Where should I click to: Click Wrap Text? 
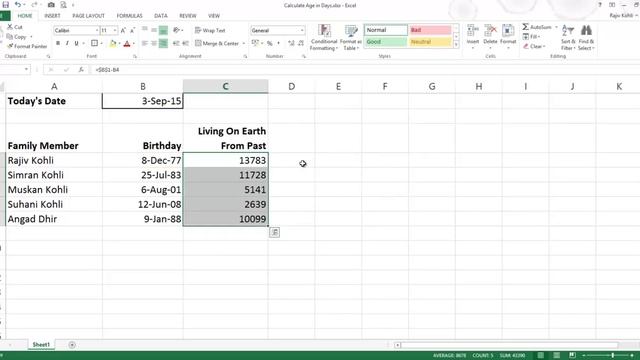pyautogui.click(x=210, y=31)
